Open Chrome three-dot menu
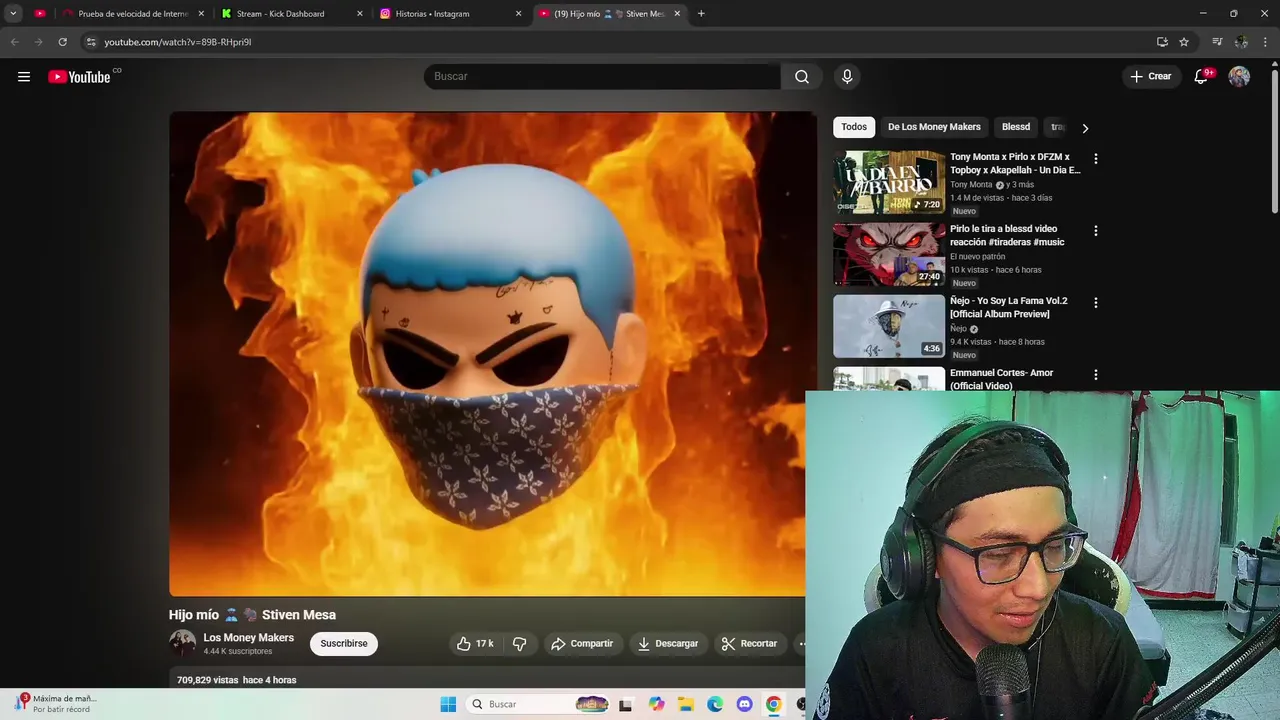 coord(1266,42)
